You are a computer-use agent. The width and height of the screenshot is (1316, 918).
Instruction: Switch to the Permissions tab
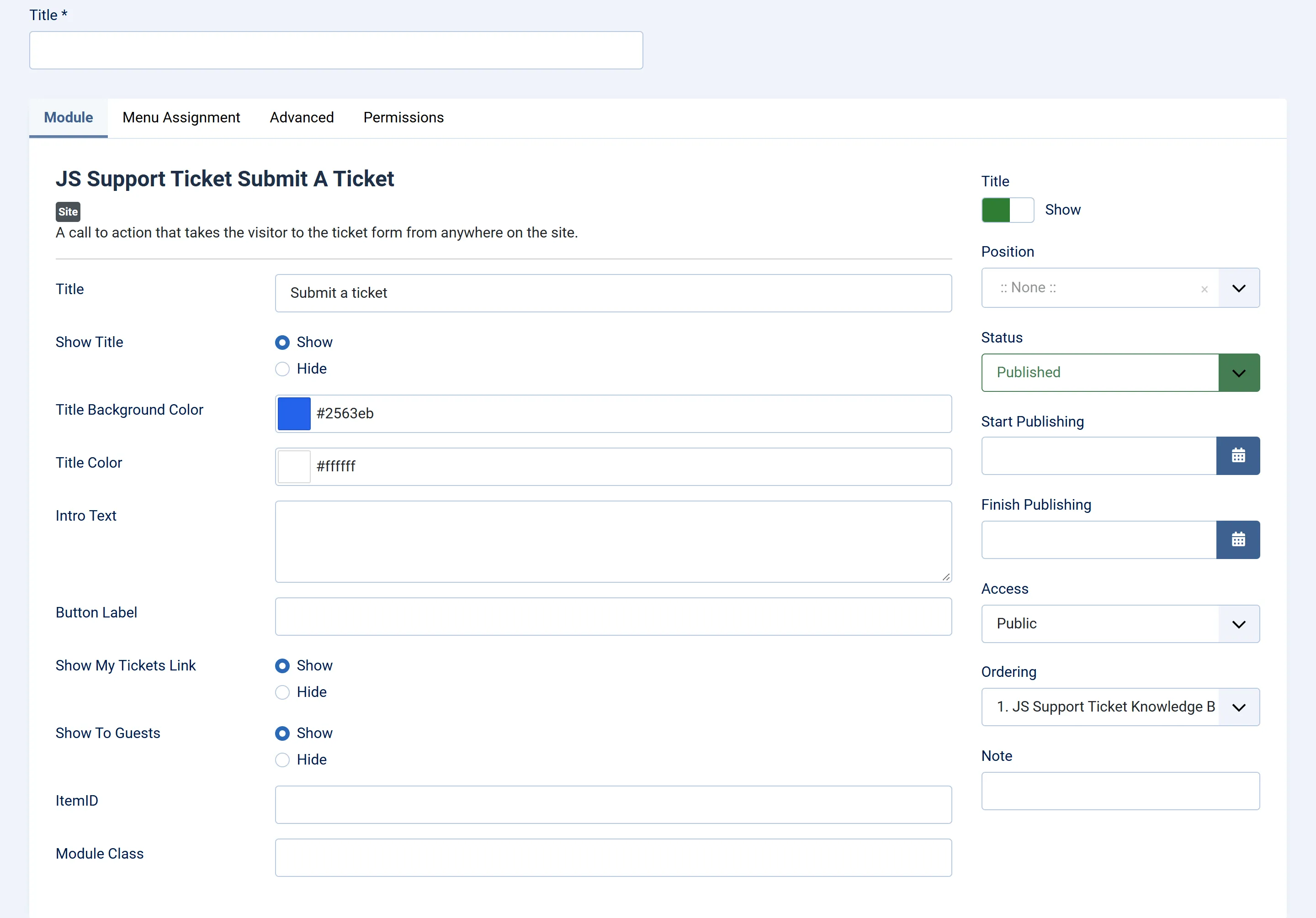pos(403,117)
